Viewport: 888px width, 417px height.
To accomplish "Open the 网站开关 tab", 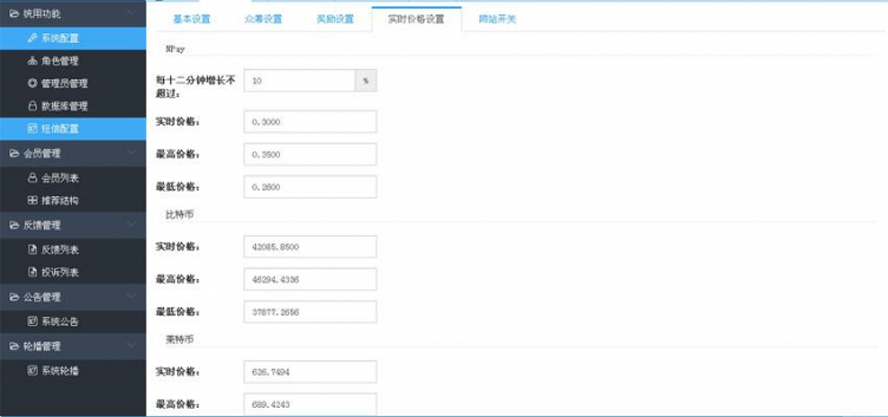I will point(497,19).
